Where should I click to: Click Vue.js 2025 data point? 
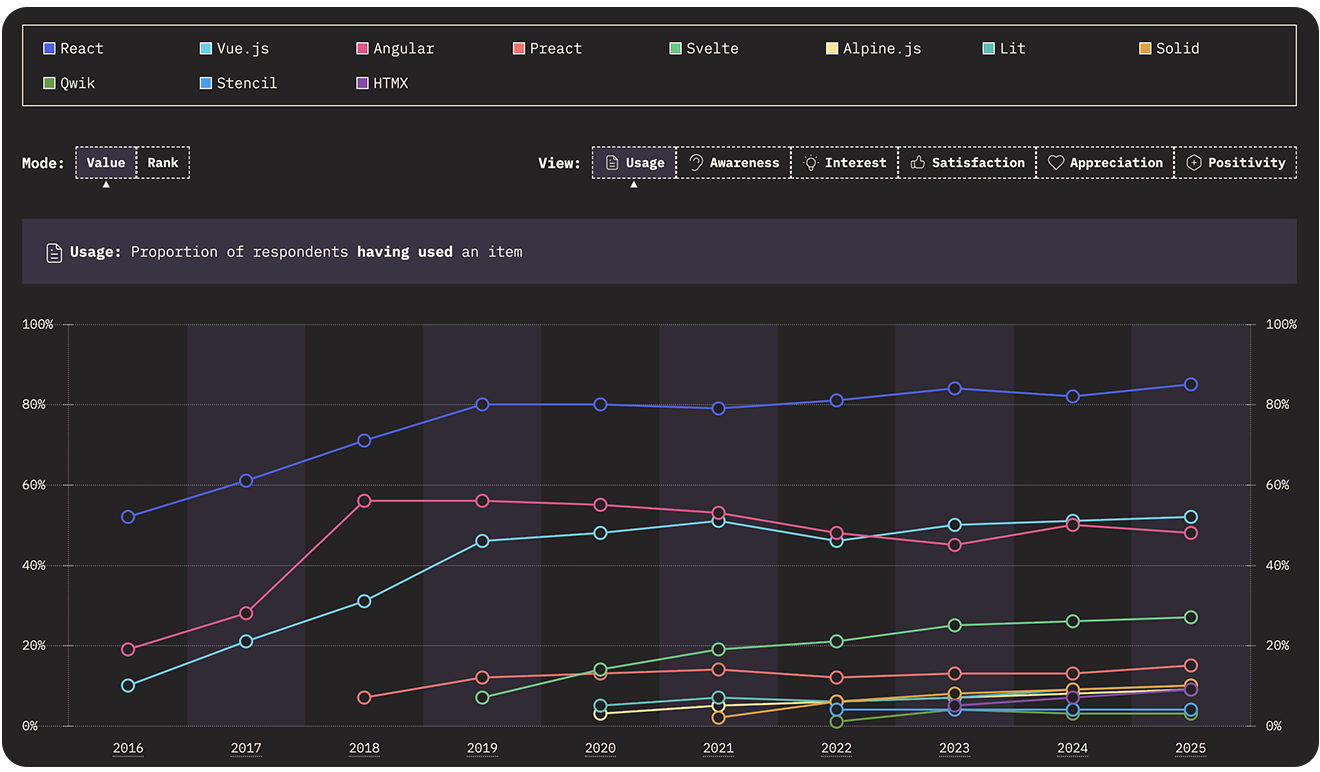point(1191,517)
